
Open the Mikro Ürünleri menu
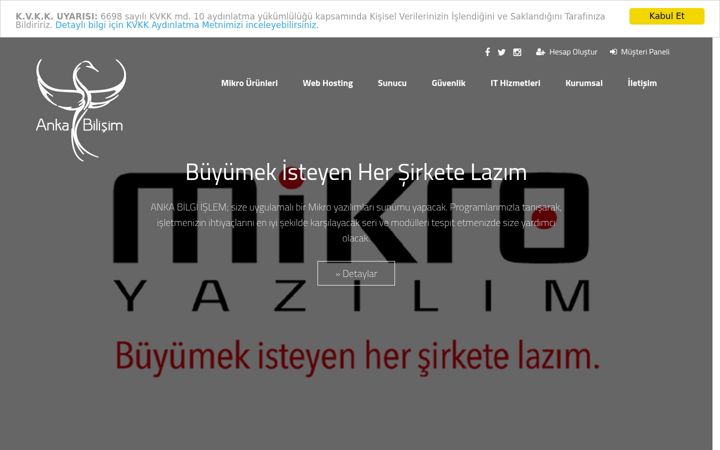[249, 83]
